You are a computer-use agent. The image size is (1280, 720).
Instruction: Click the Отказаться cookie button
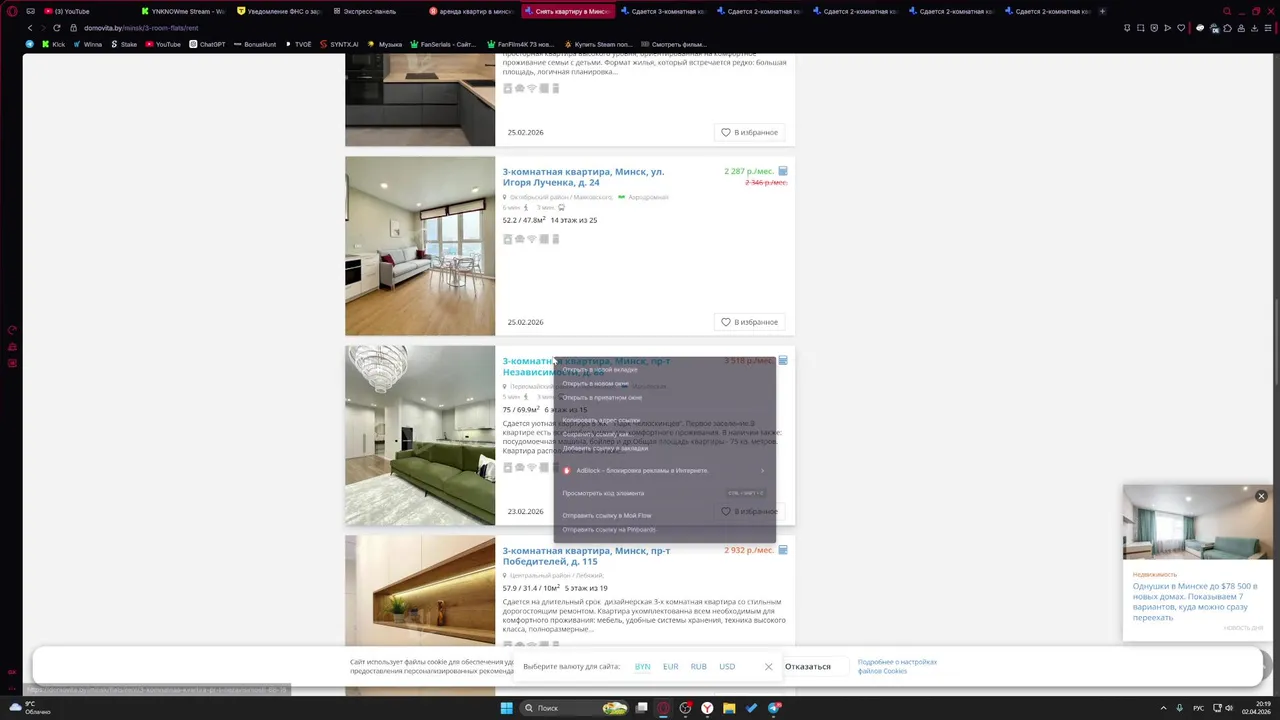pyautogui.click(x=807, y=666)
